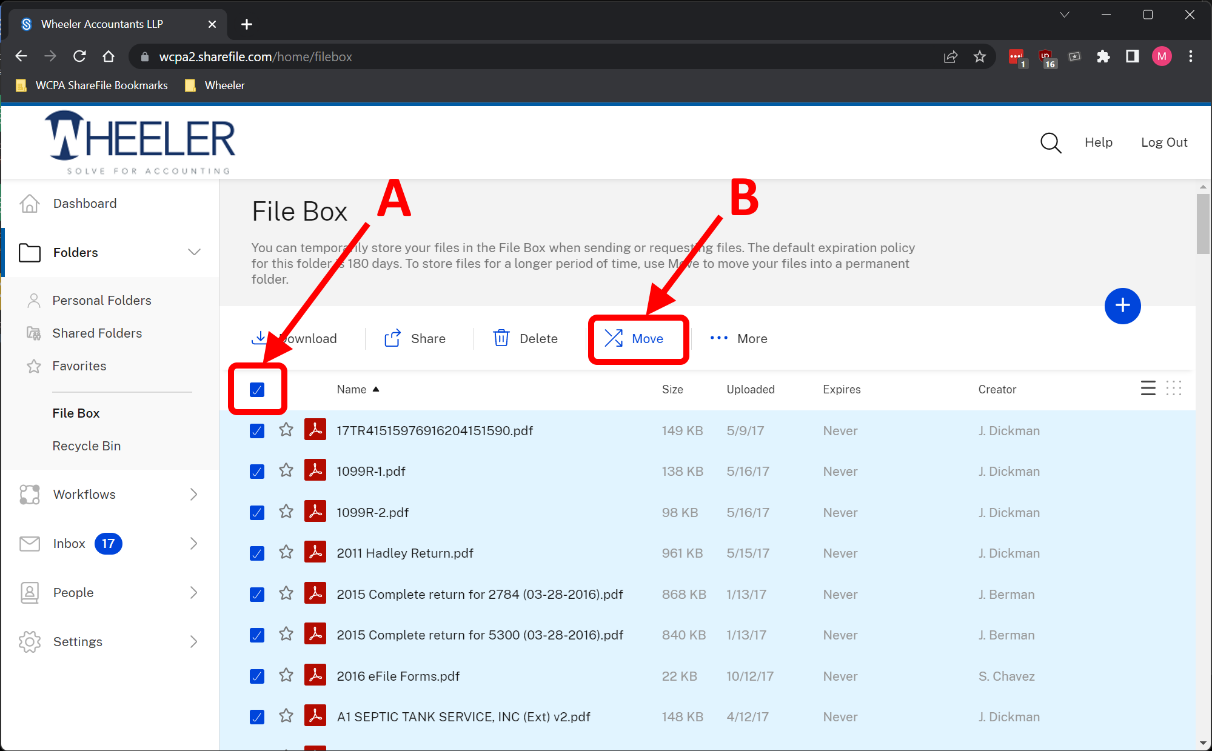The width and height of the screenshot is (1212, 751).
Task: Click the browser vertical scrollbar thumb
Action: (x=1203, y=224)
